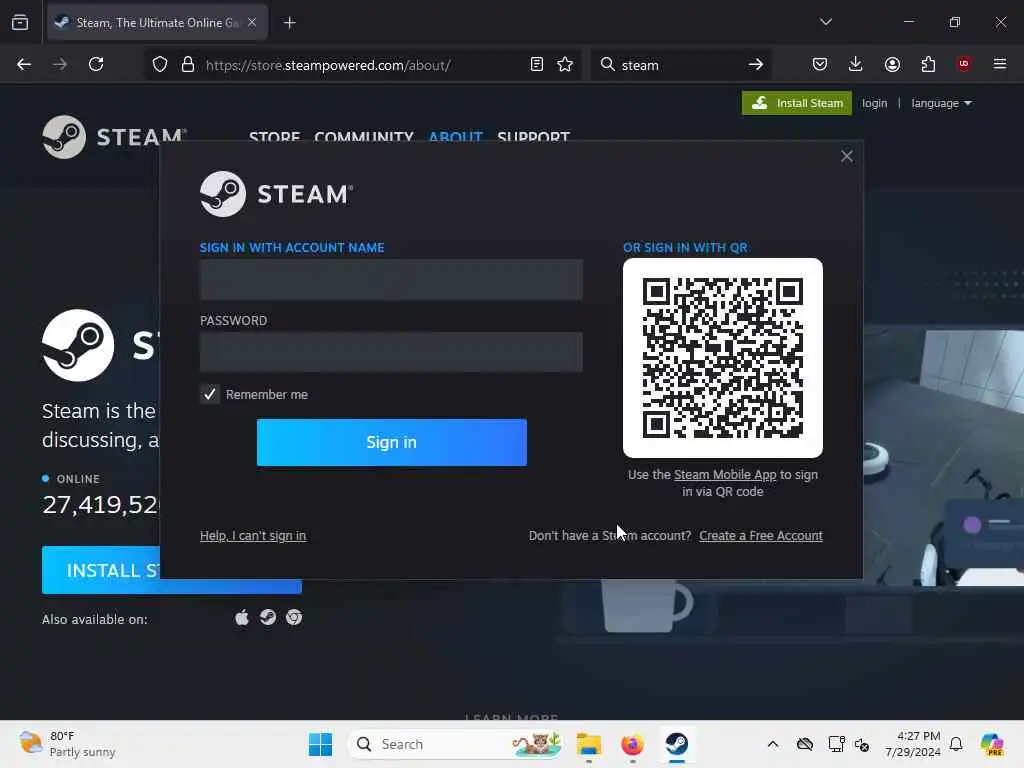
Task: Click the Sign in button
Action: [x=392, y=442]
